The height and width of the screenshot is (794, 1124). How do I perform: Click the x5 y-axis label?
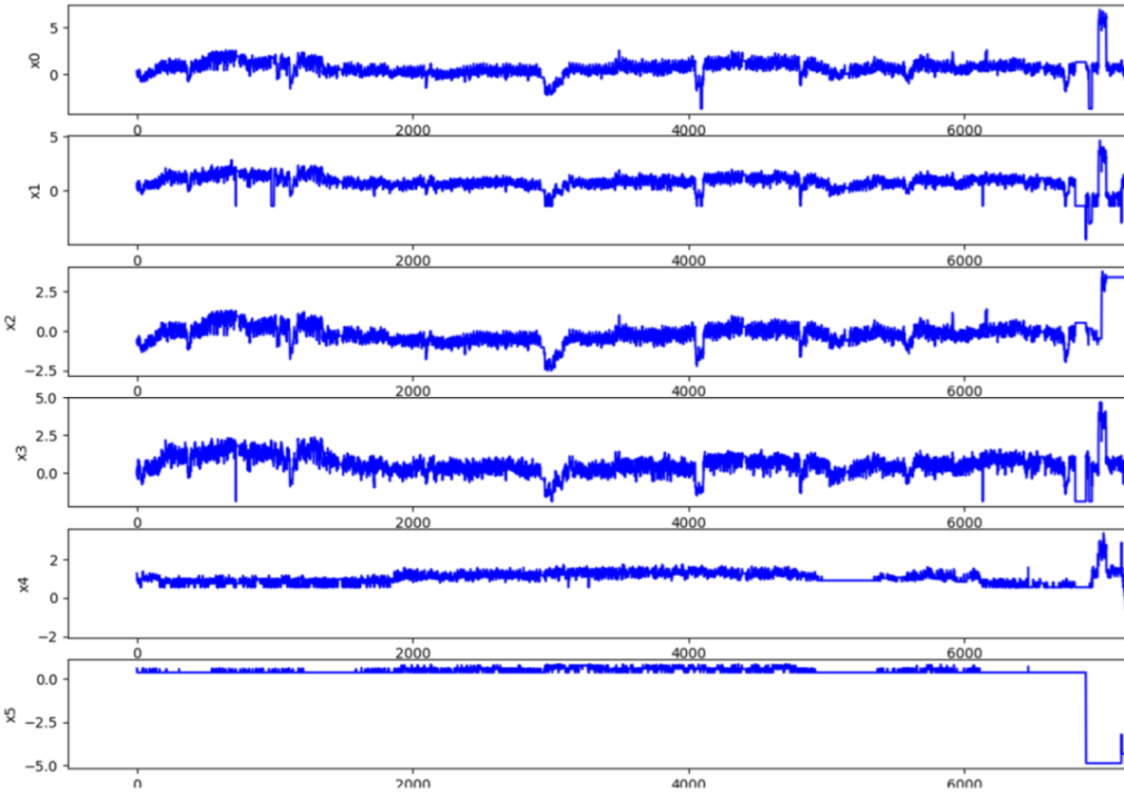[x=11, y=715]
